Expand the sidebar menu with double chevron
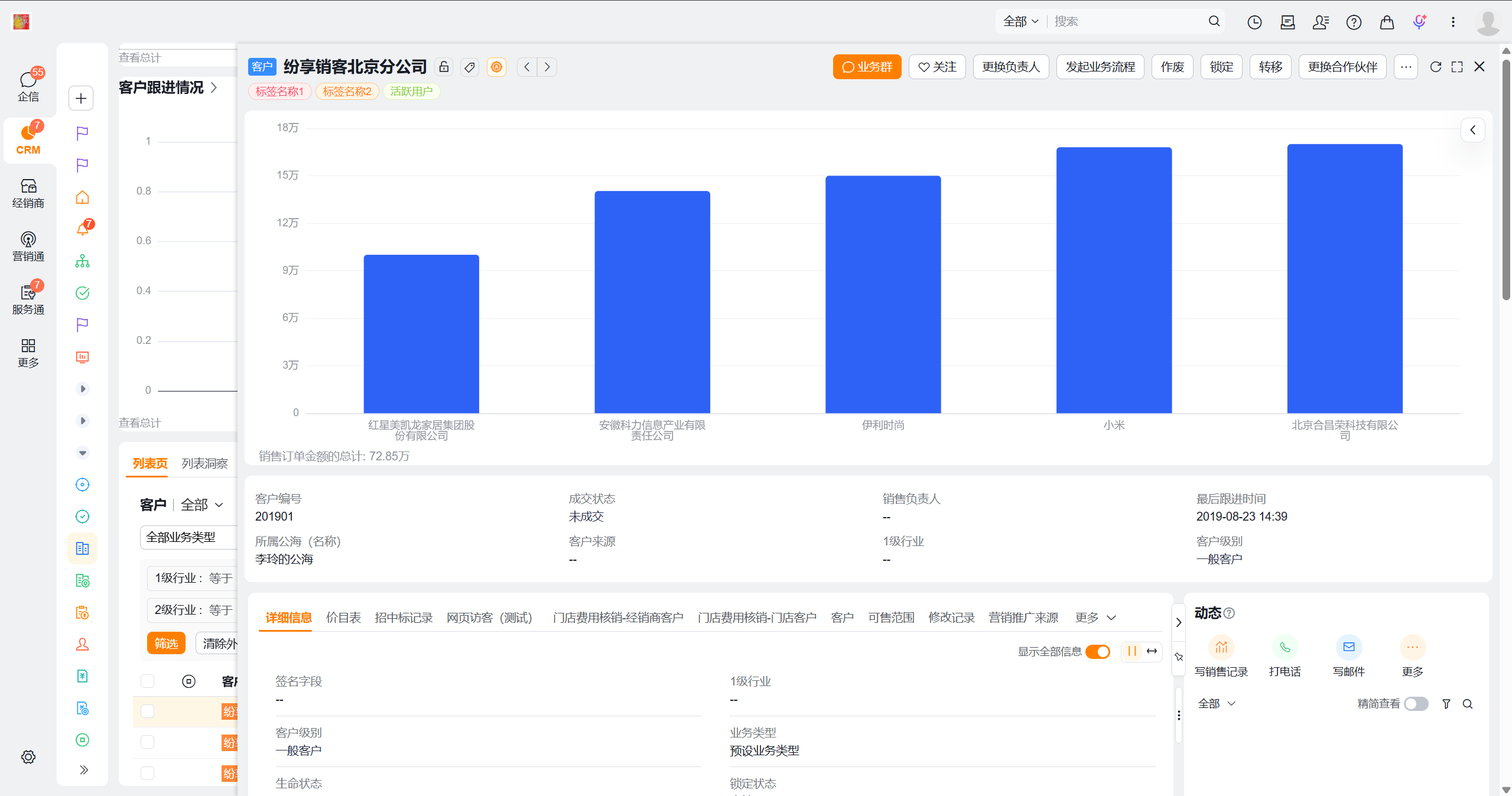The width and height of the screenshot is (1512, 796). coord(83,769)
